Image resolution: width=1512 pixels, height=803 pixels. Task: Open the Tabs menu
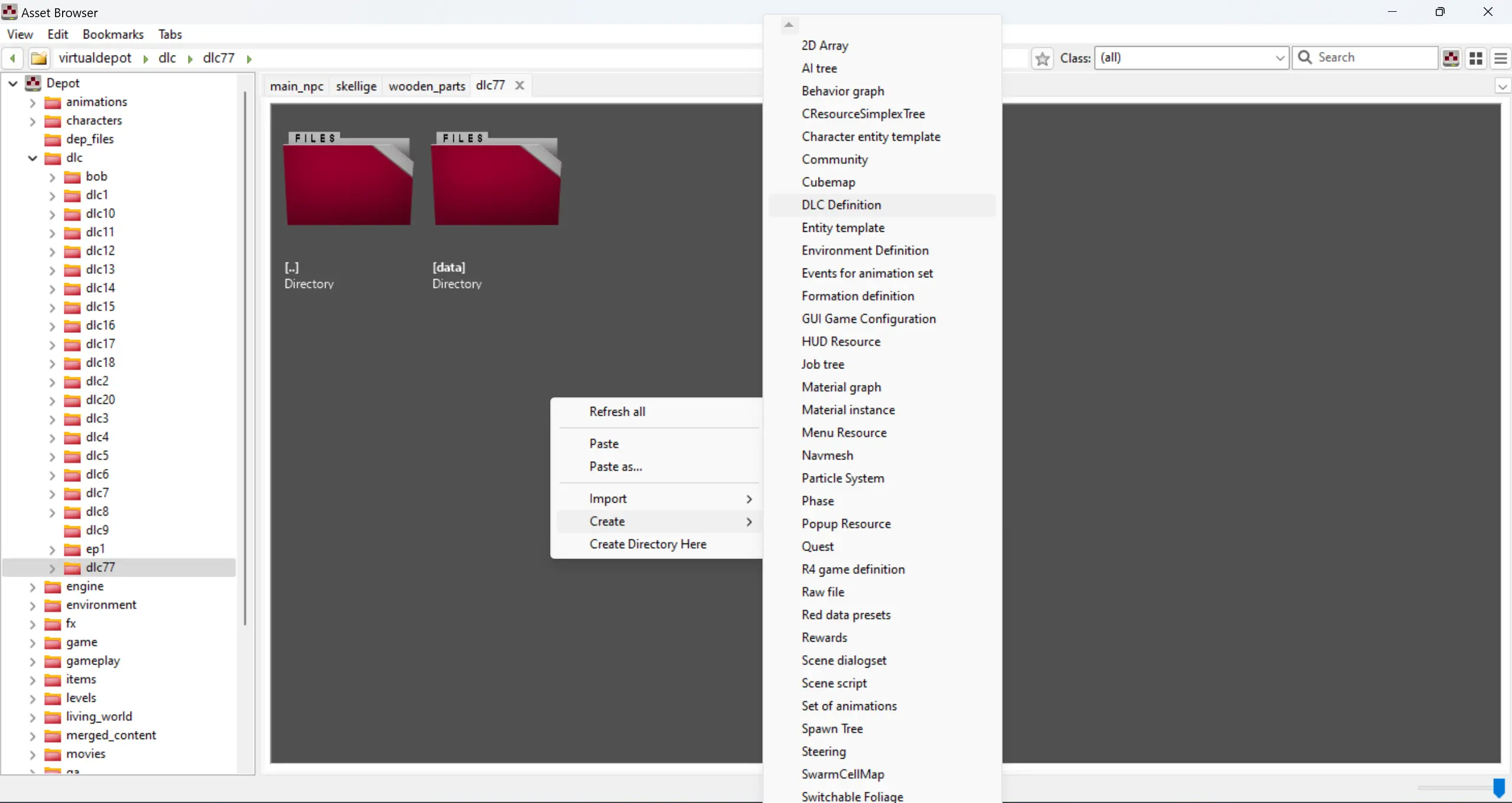coord(170,34)
